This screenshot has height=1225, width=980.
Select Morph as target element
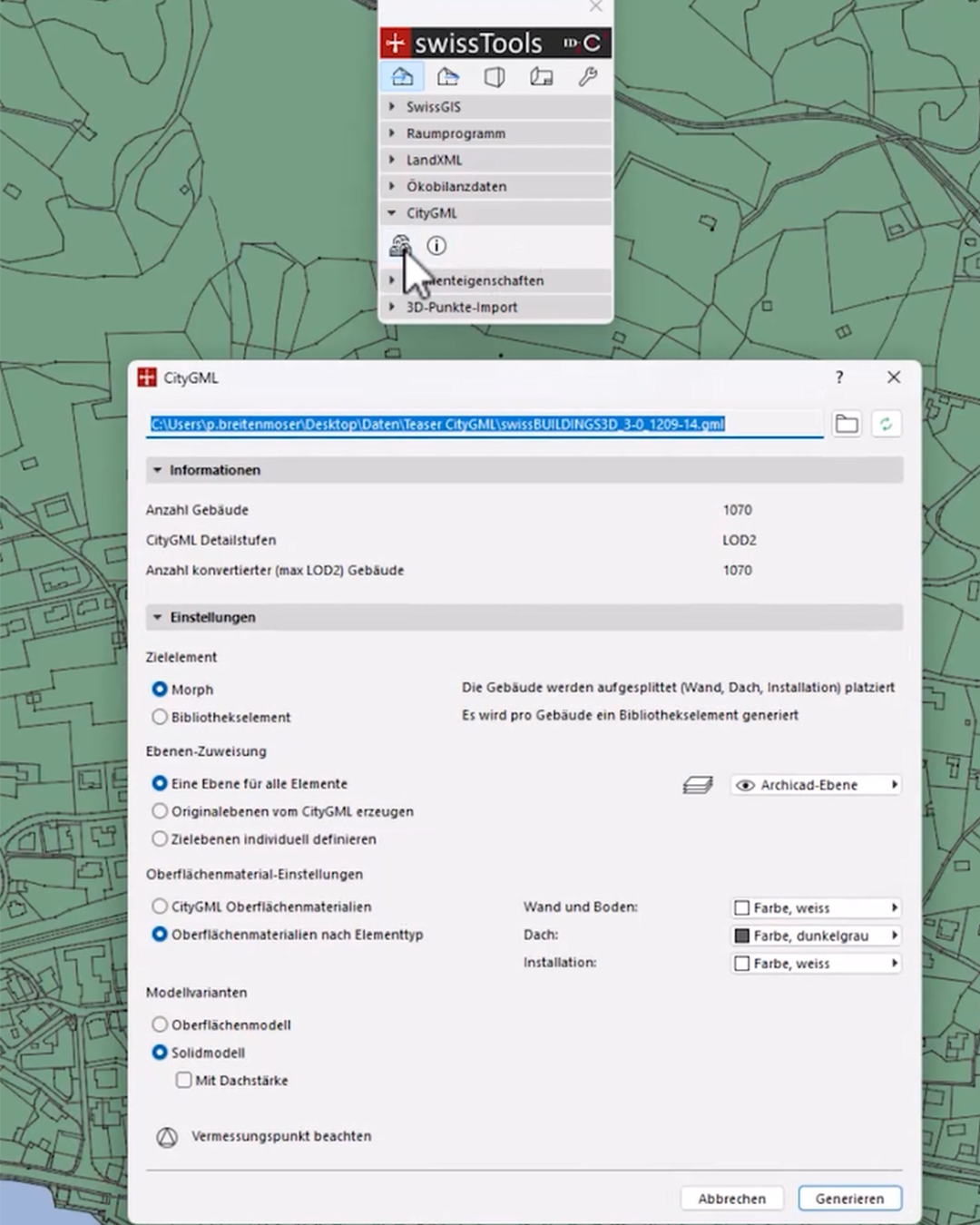click(160, 690)
